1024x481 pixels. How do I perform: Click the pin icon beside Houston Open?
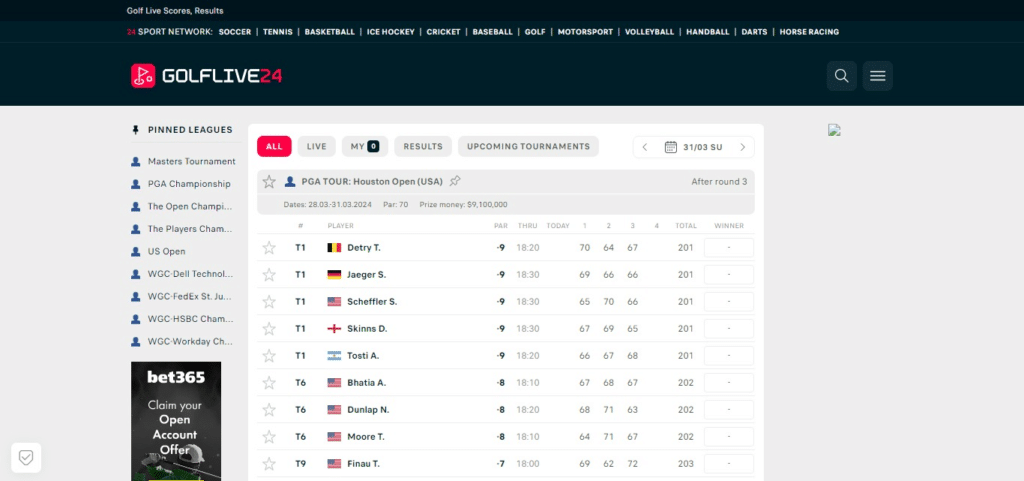tap(455, 181)
